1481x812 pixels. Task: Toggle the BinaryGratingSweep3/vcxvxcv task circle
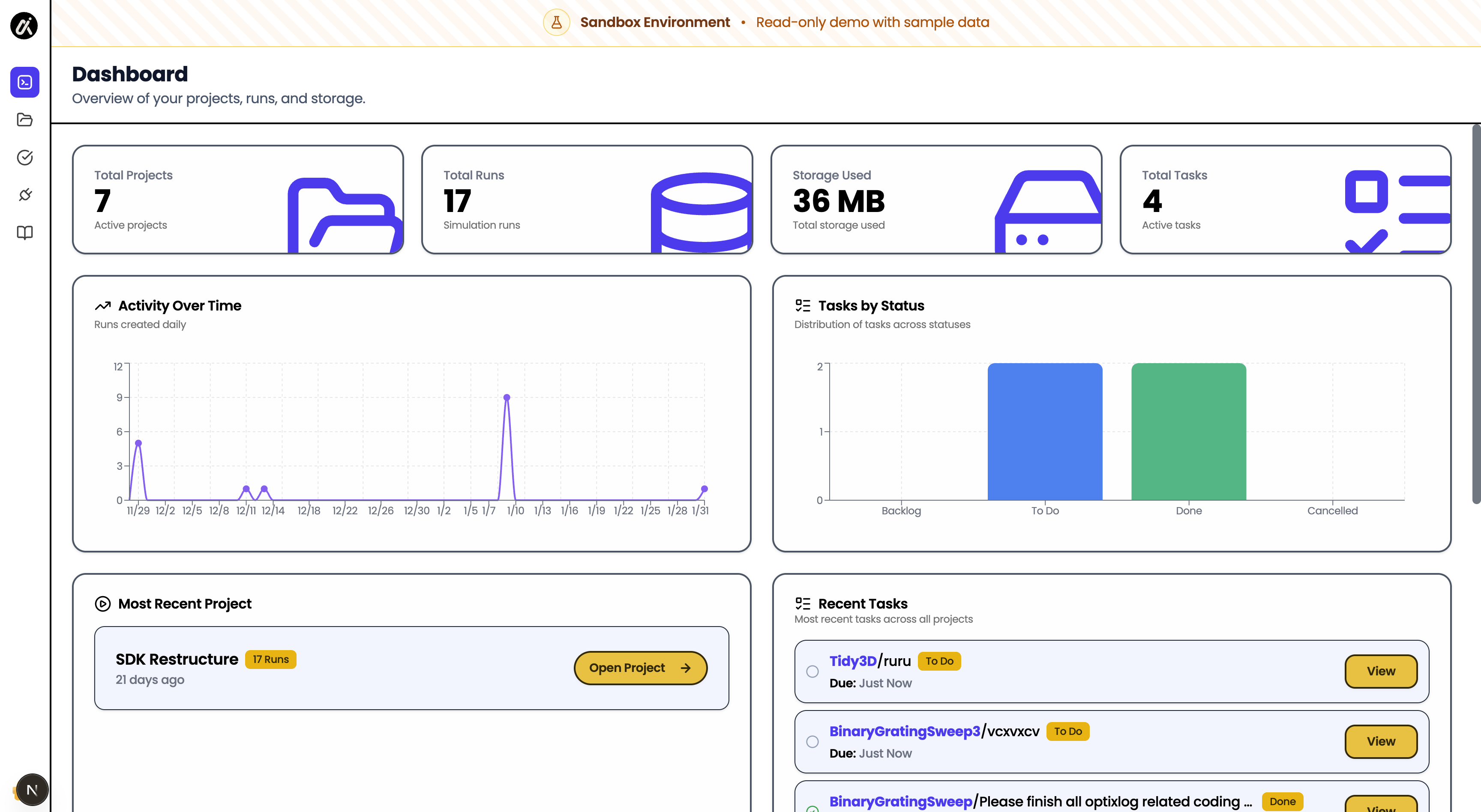click(x=812, y=741)
